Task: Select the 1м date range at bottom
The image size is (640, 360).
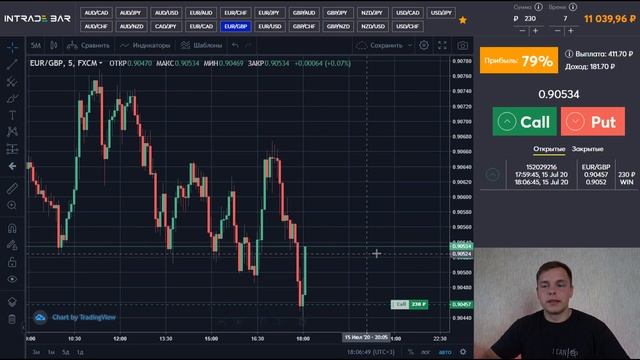Action: coord(51,352)
